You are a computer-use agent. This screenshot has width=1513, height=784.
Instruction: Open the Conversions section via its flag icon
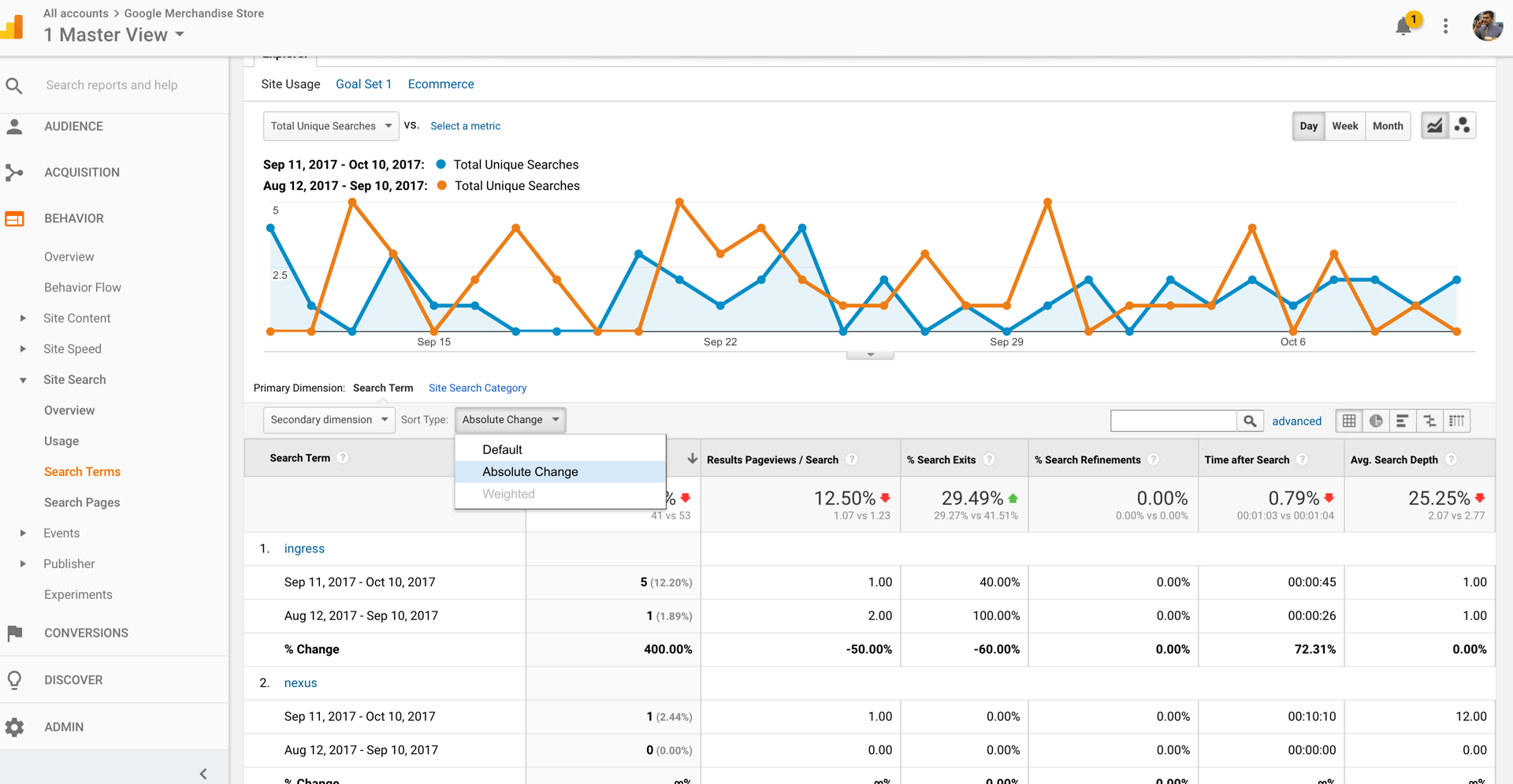16,633
